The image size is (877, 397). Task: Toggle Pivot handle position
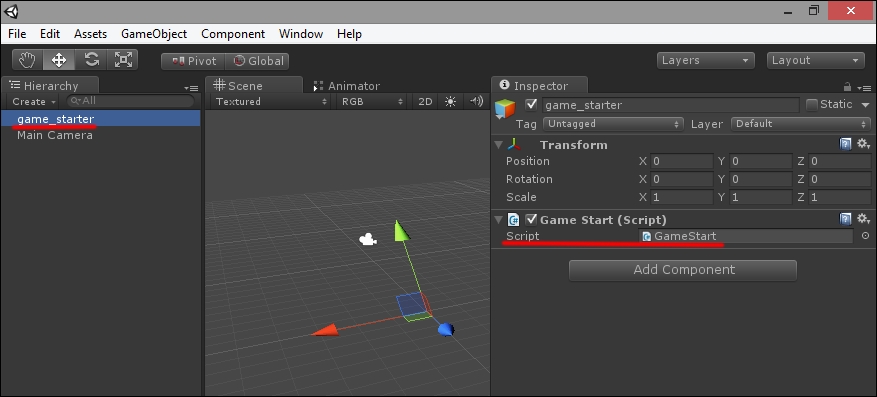(193, 61)
